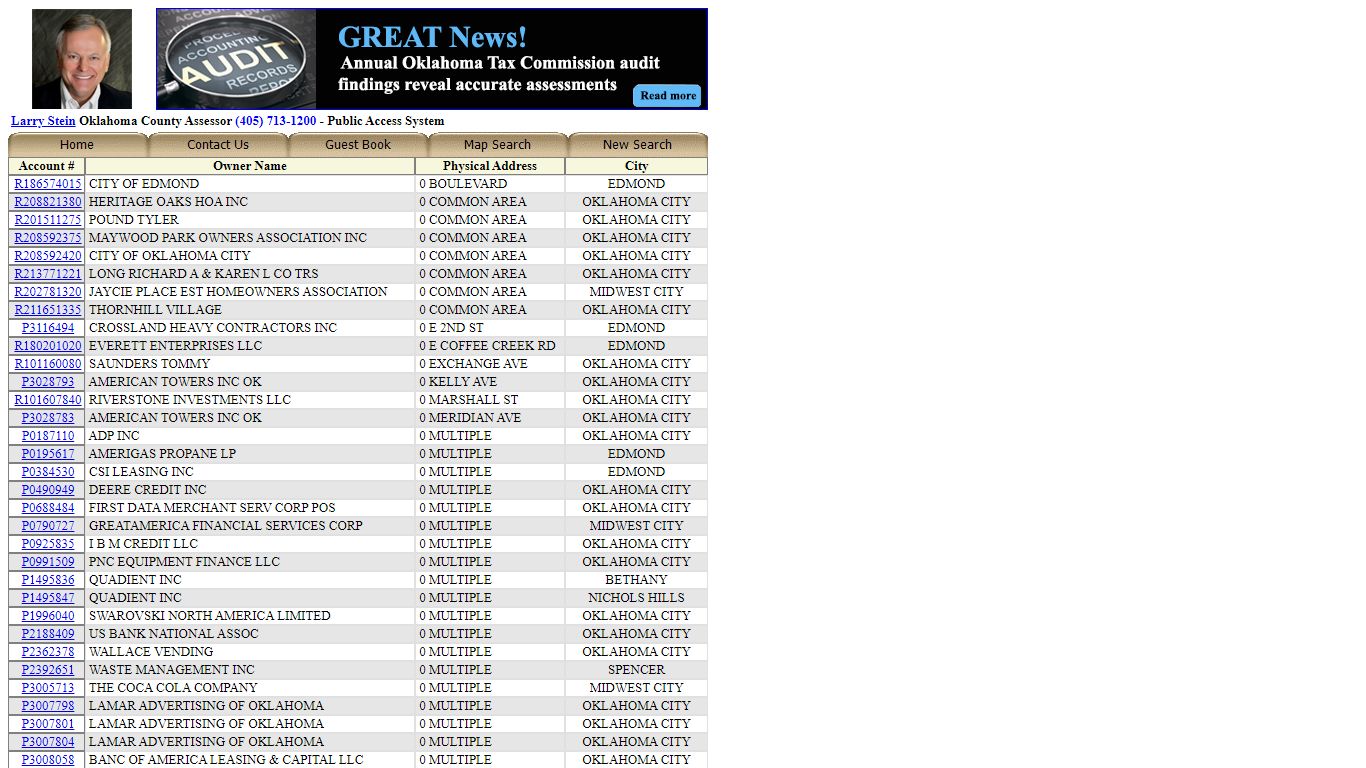Open account R201511275
1366x768 pixels.
48,220
